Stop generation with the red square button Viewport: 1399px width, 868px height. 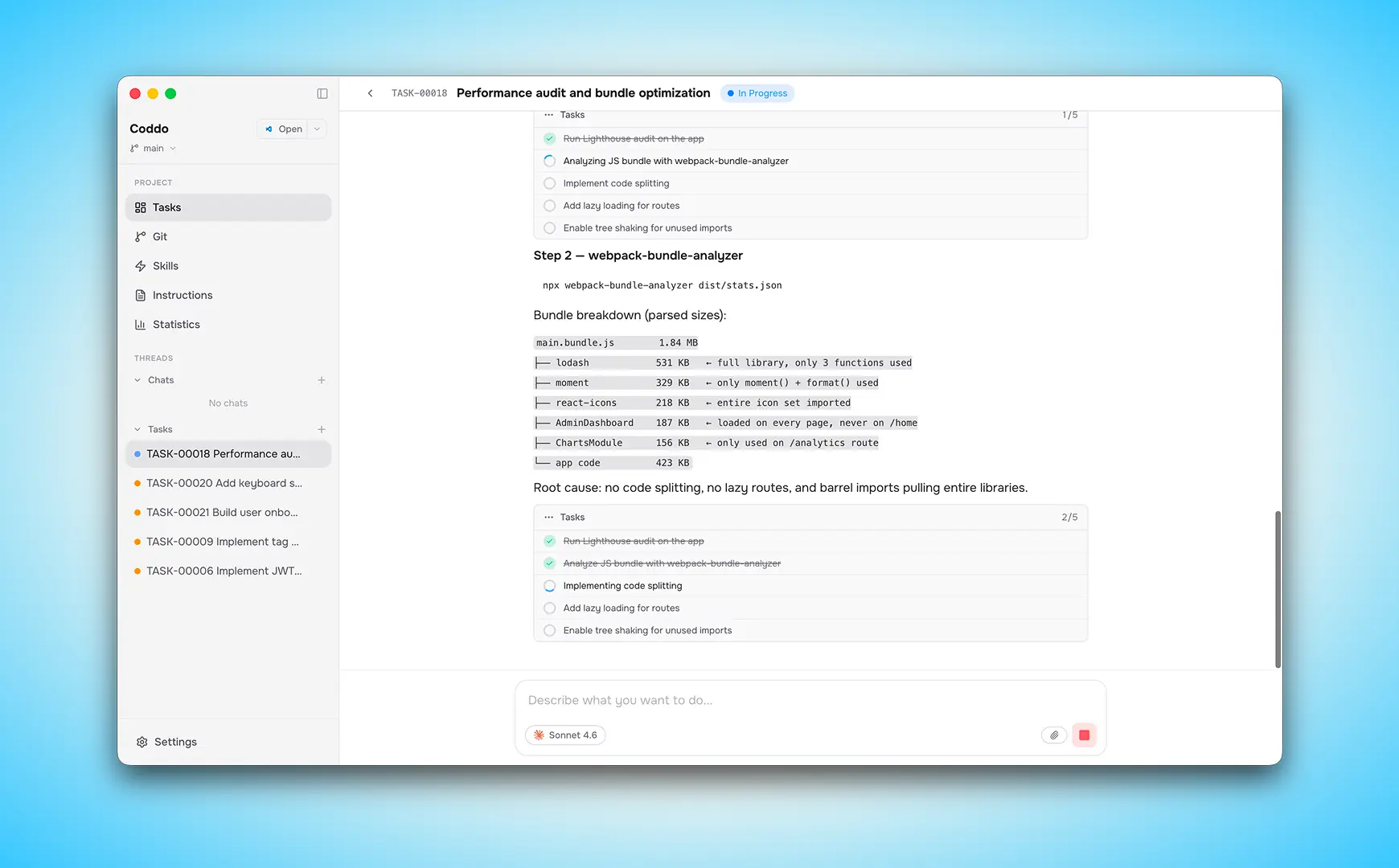point(1084,735)
